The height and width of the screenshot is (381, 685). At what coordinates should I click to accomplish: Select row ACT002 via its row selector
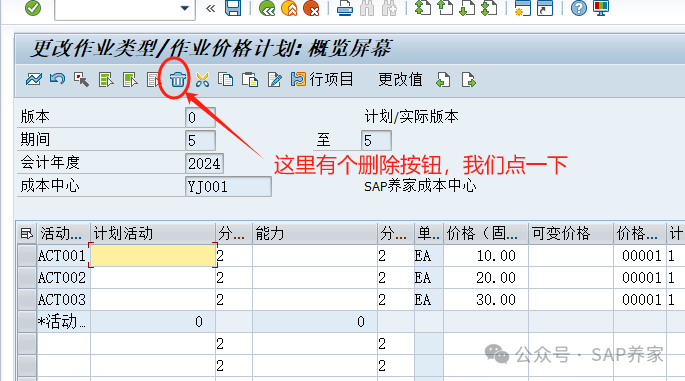click(27, 277)
